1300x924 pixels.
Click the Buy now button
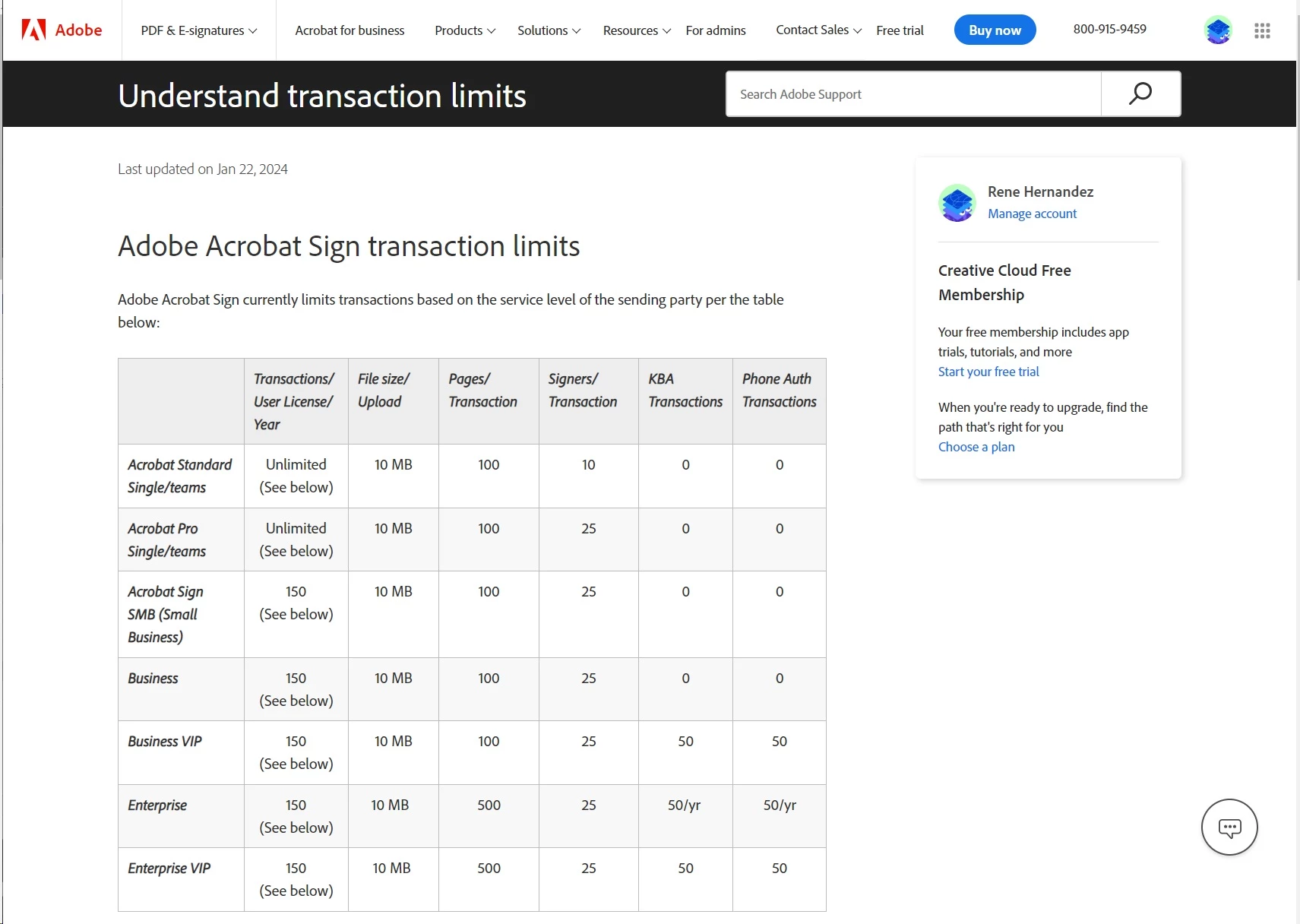tap(995, 30)
